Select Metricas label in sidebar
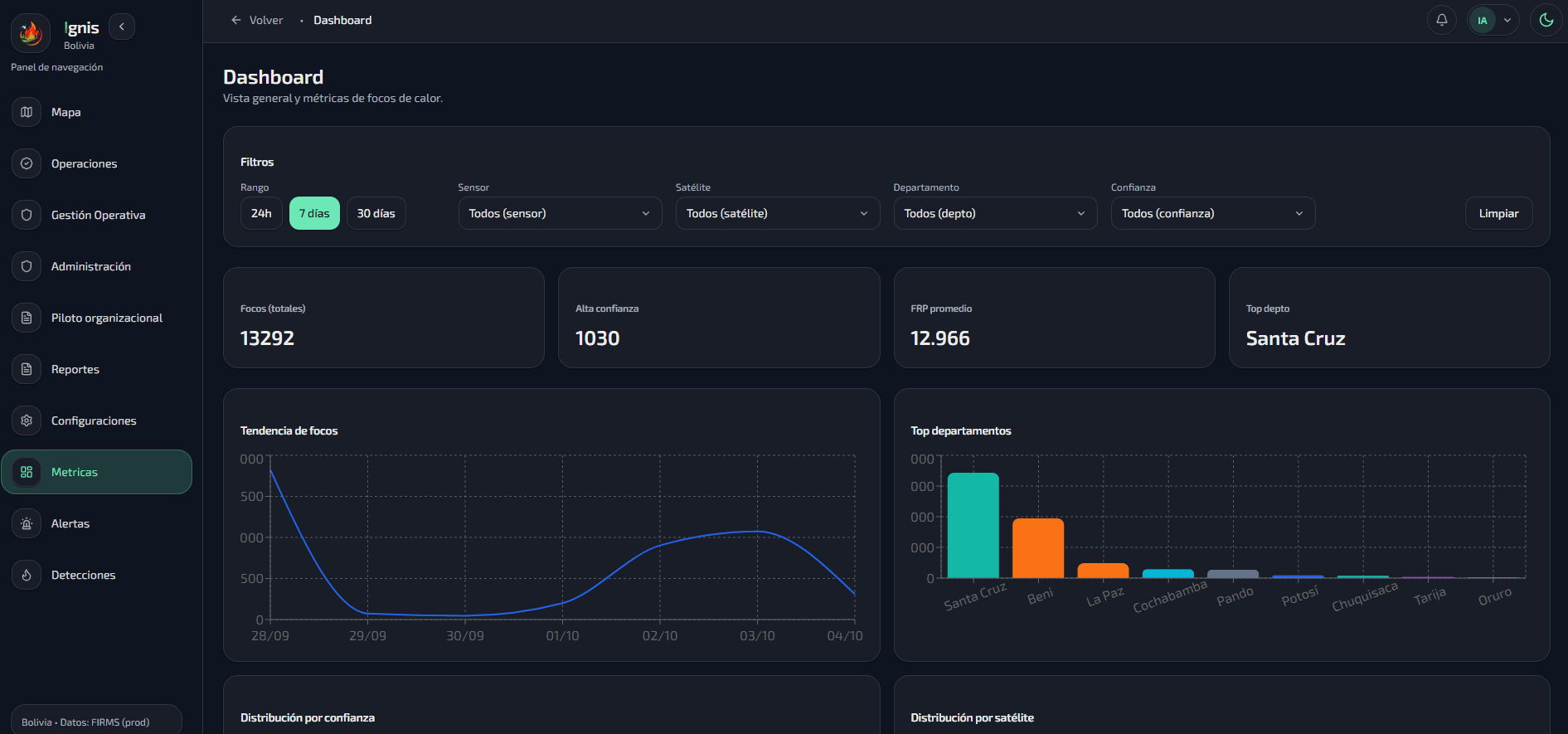Image resolution: width=1568 pixels, height=734 pixels. (75, 472)
